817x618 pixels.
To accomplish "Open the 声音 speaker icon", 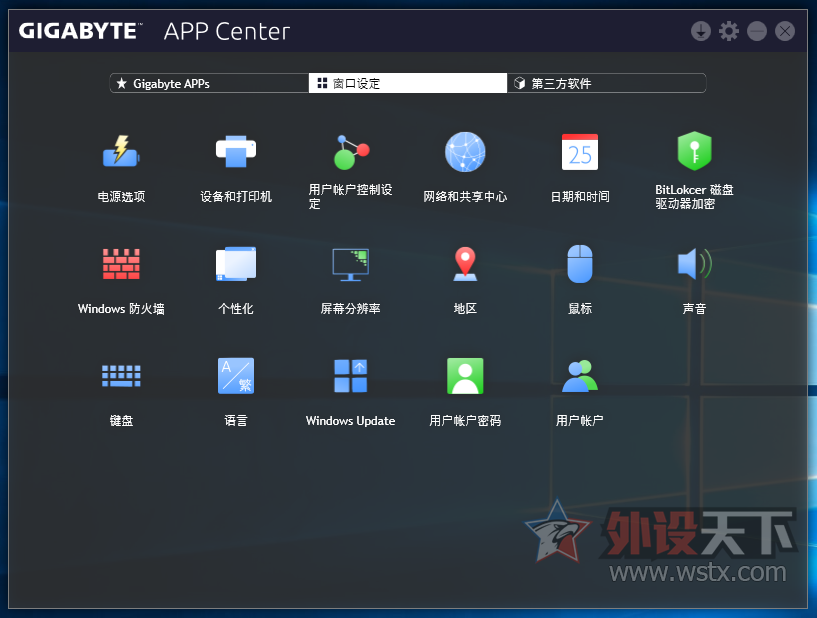I will click(695, 264).
